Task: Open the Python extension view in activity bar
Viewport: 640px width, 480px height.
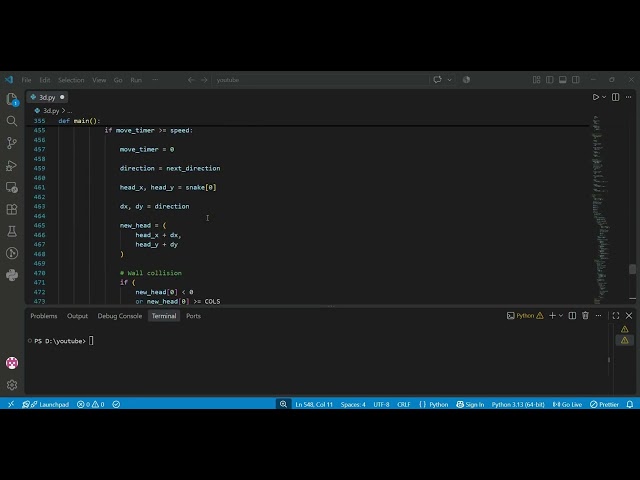Action: click(x=12, y=275)
